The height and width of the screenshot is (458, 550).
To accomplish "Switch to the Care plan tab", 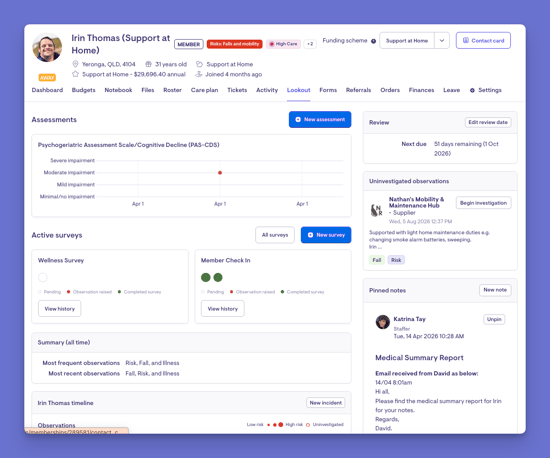I will 204,90.
